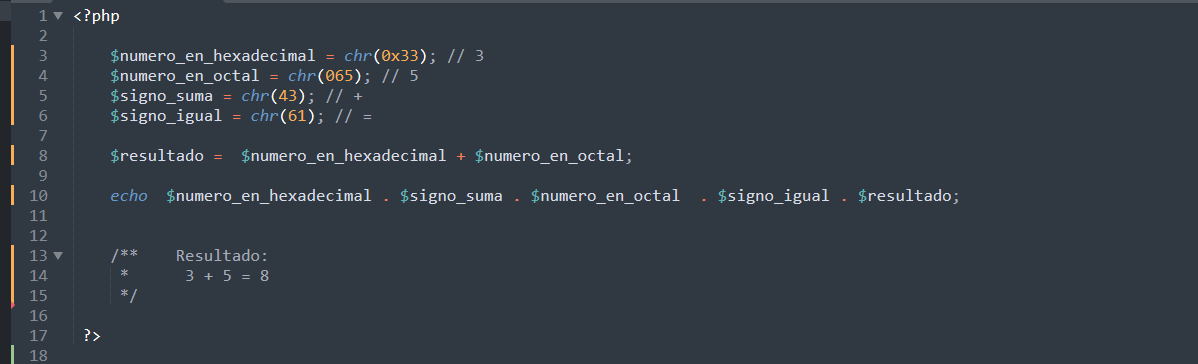1198x364 pixels.
Task: Place cursor on the closing ?> tag
Action: click(x=92, y=336)
